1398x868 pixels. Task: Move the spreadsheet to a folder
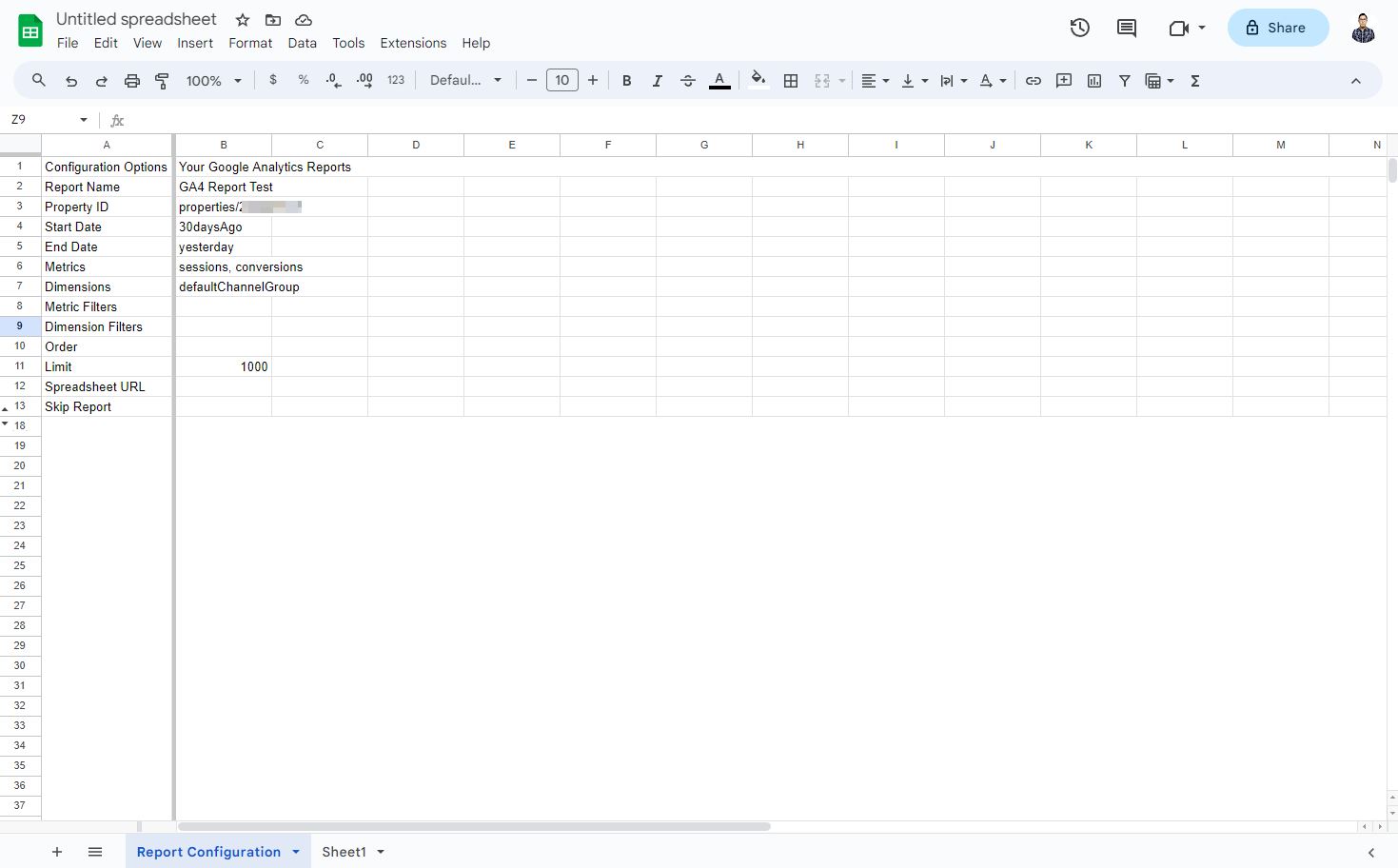pyautogui.click(x=273, y=20)
